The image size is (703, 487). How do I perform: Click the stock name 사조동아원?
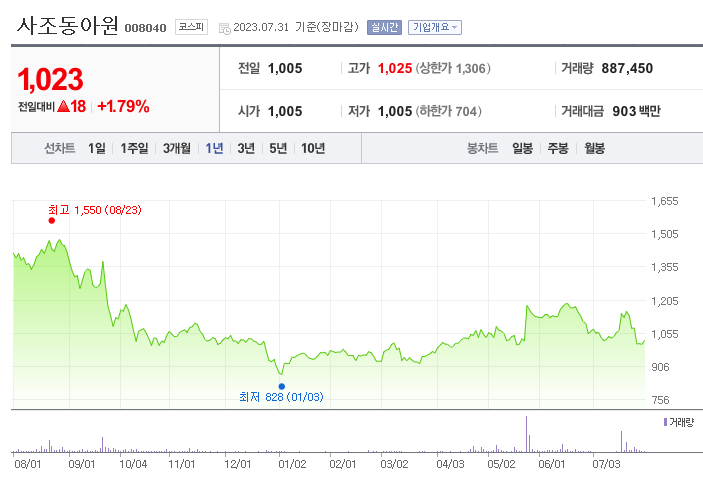68,26
